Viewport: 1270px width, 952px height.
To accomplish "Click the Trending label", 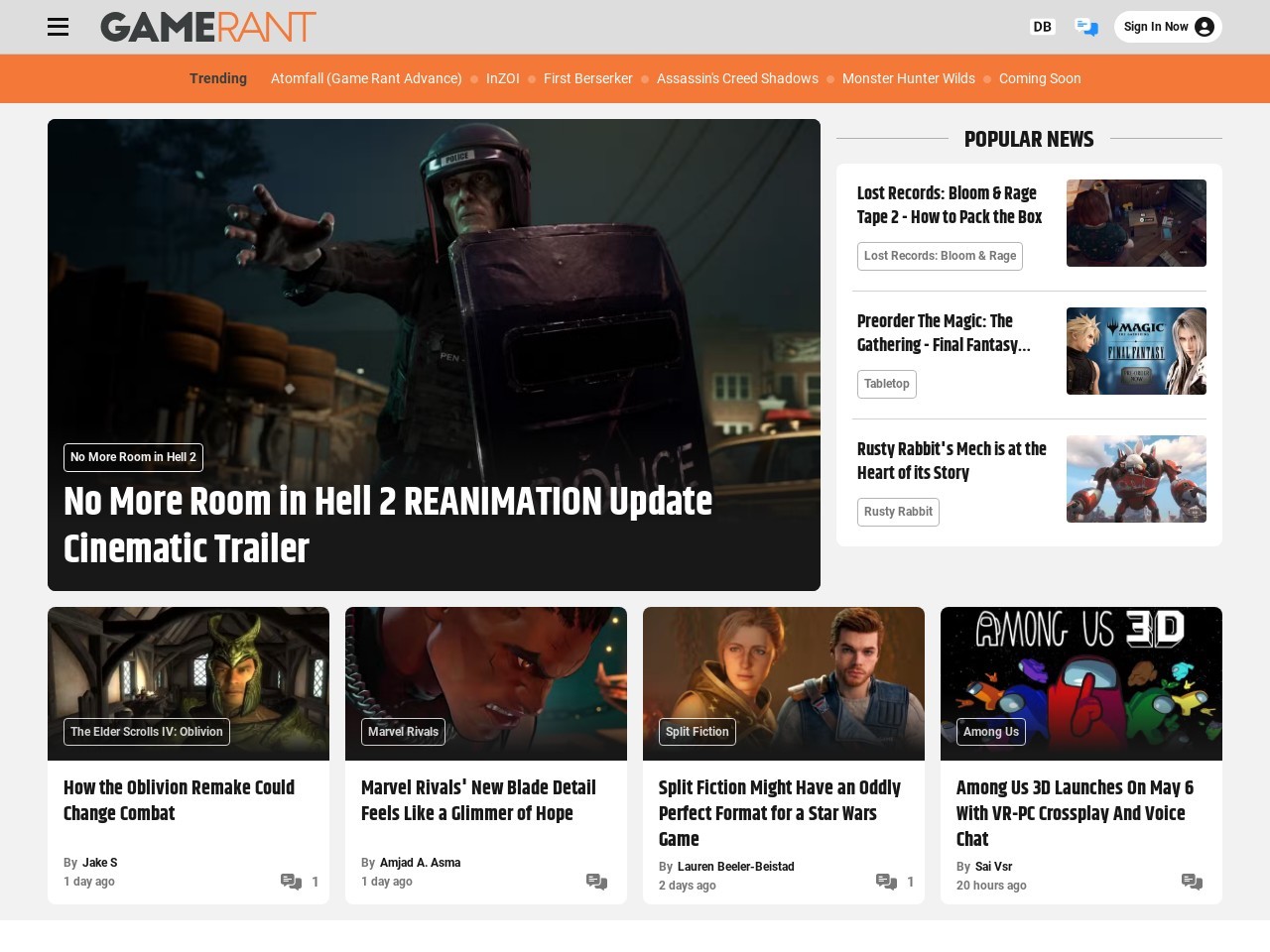I will [x=218, y=78].
